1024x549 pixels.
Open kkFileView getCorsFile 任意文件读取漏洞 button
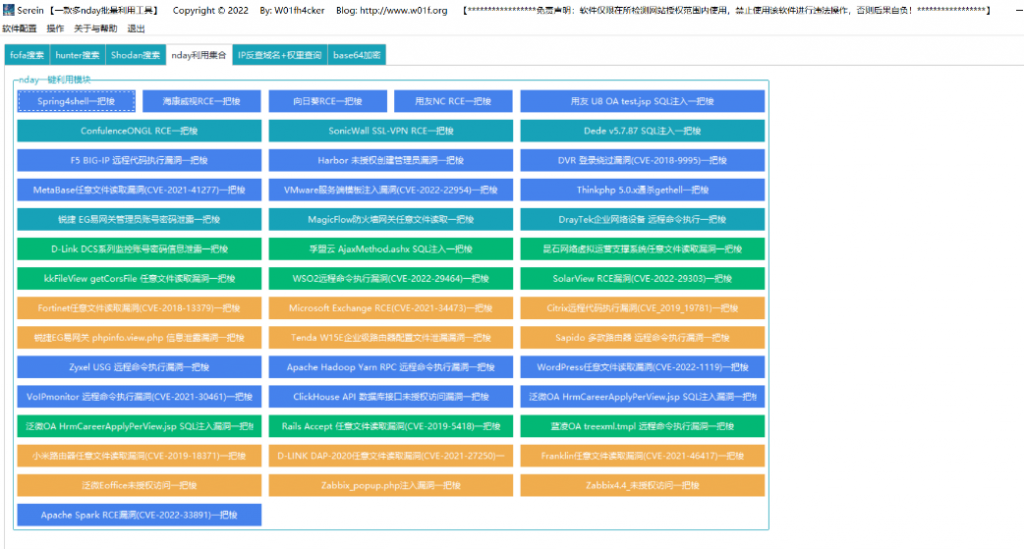(x=139, y=278)
